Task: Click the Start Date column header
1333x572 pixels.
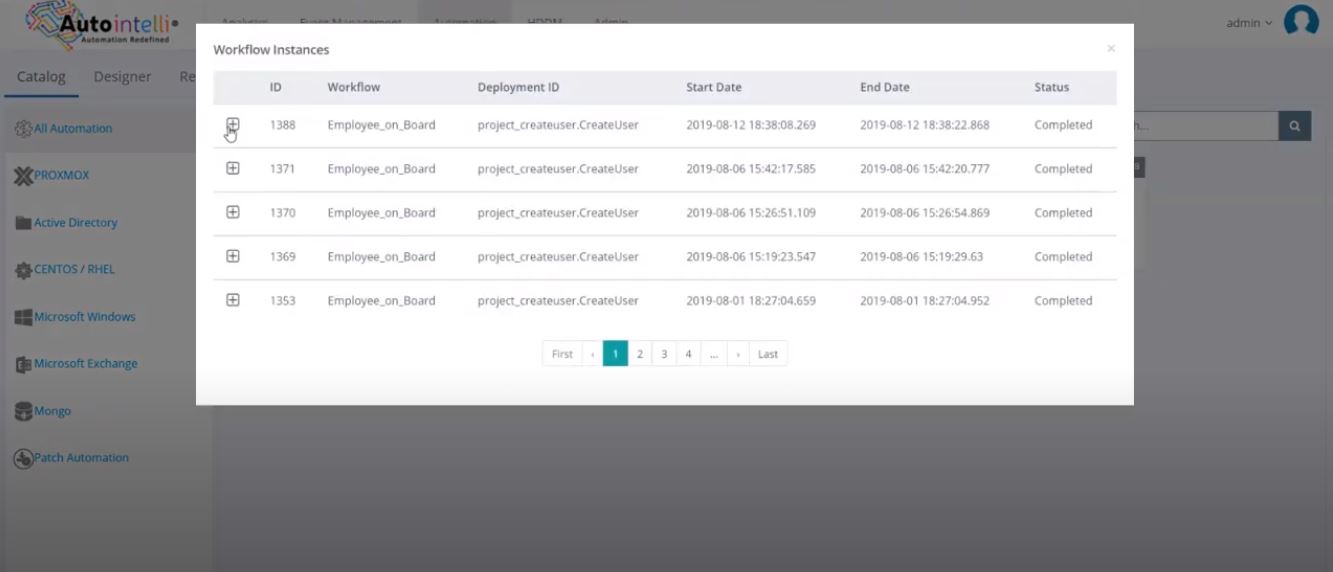Action: (x=714, y=87)
